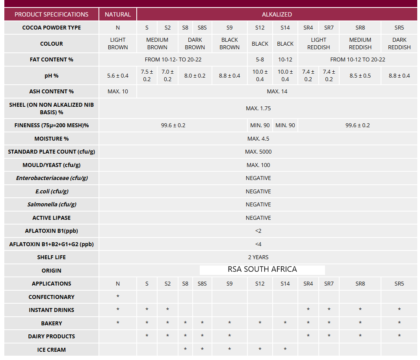This screenshot has height=360, width=420.
Task: Select the ALKALIZED column header
Action: click(x=277, y=14)
